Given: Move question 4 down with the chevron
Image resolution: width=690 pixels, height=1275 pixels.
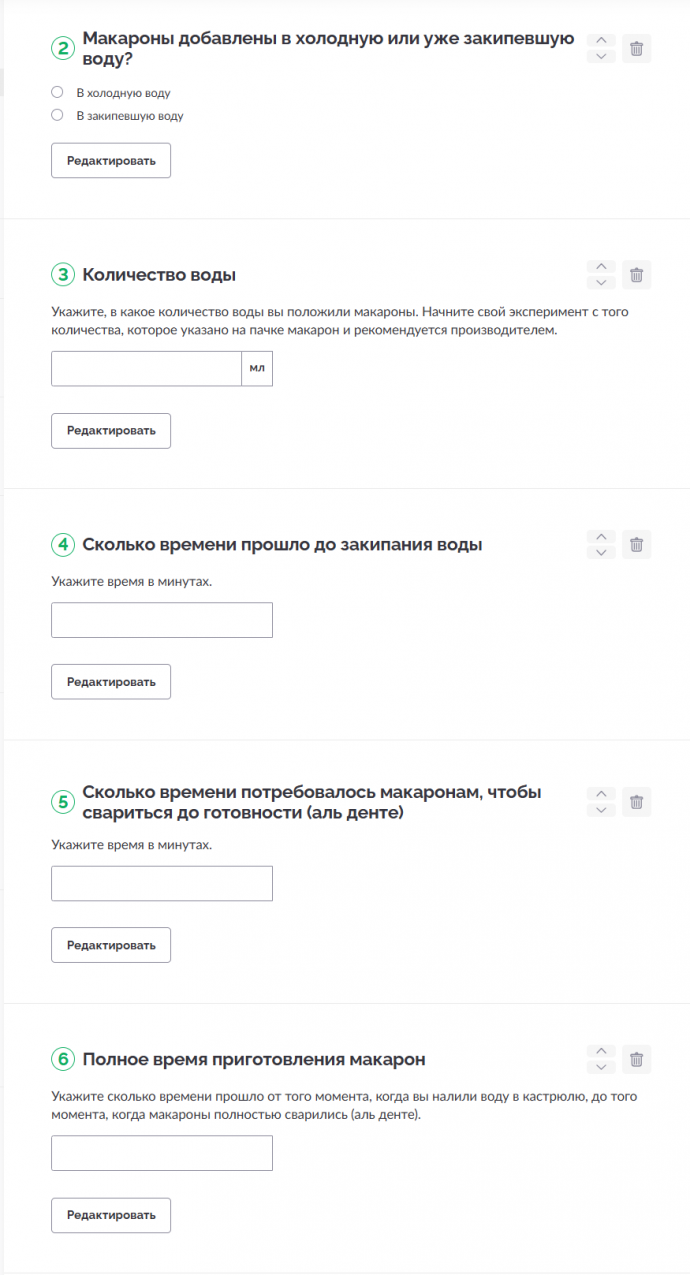Looking at the screenshot, I should (600, 552).
